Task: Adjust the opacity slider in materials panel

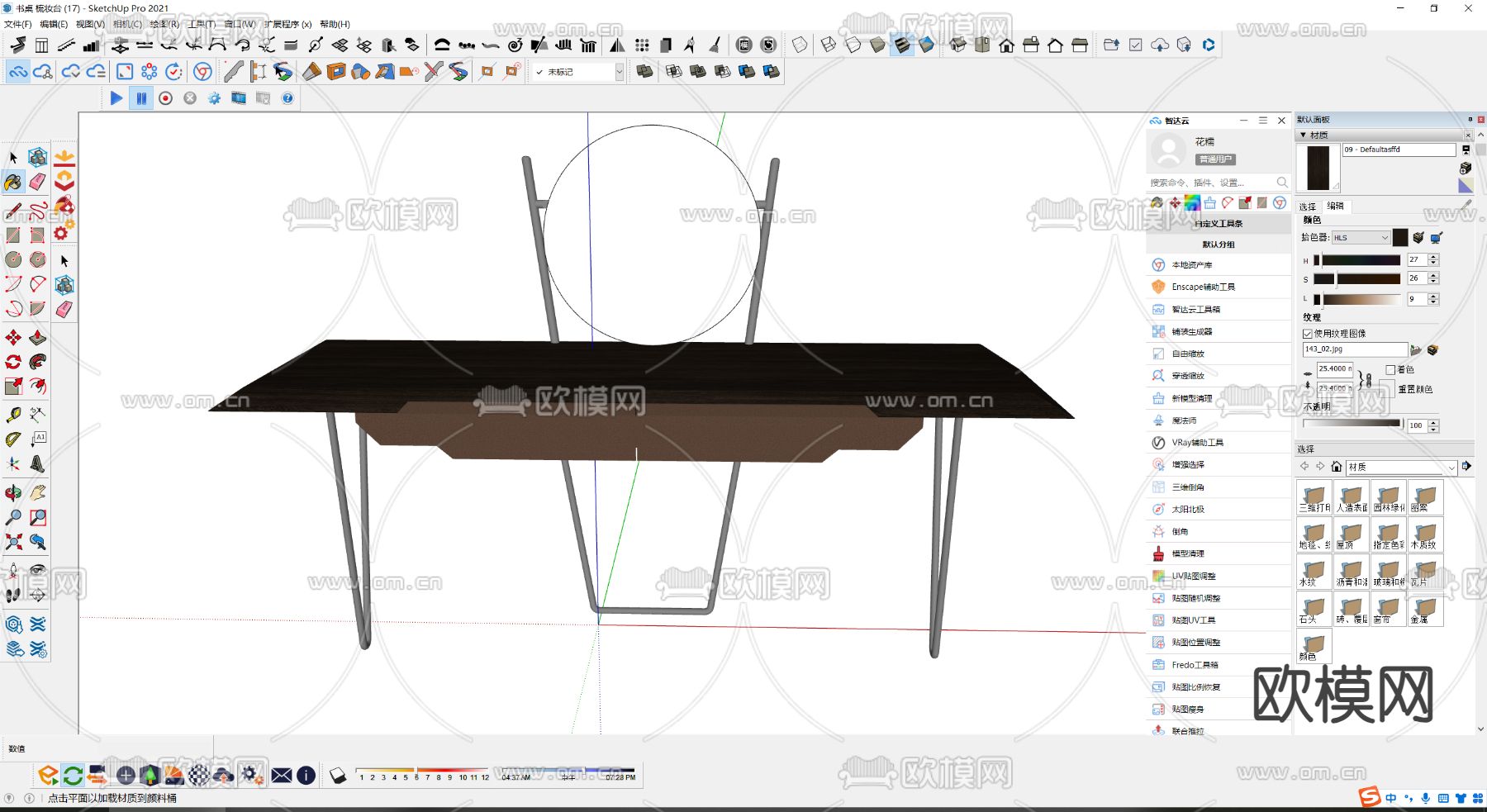Action: click(1352, 424)
